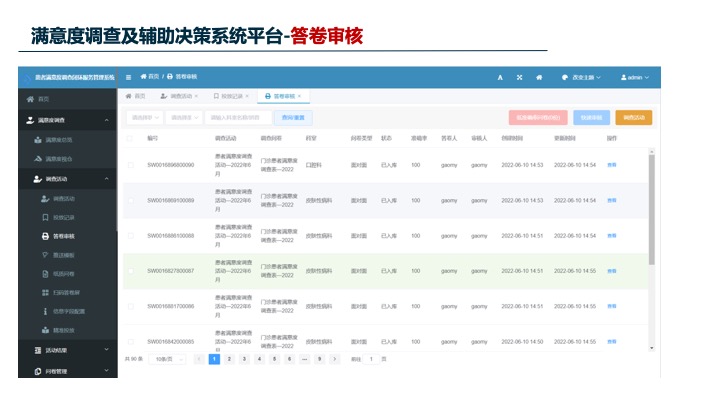Click the table's vertical scrollbar thumb

652,210
